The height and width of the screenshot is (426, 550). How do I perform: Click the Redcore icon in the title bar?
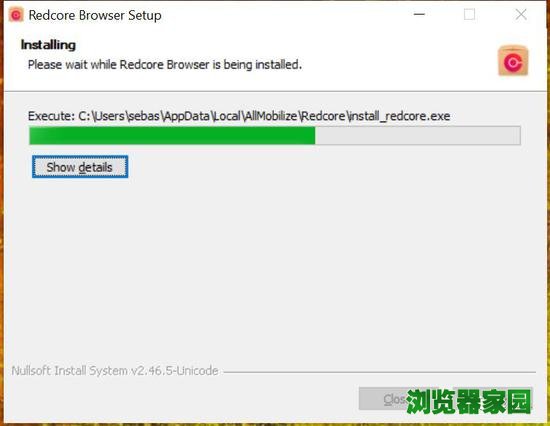(x=16, y=15)
